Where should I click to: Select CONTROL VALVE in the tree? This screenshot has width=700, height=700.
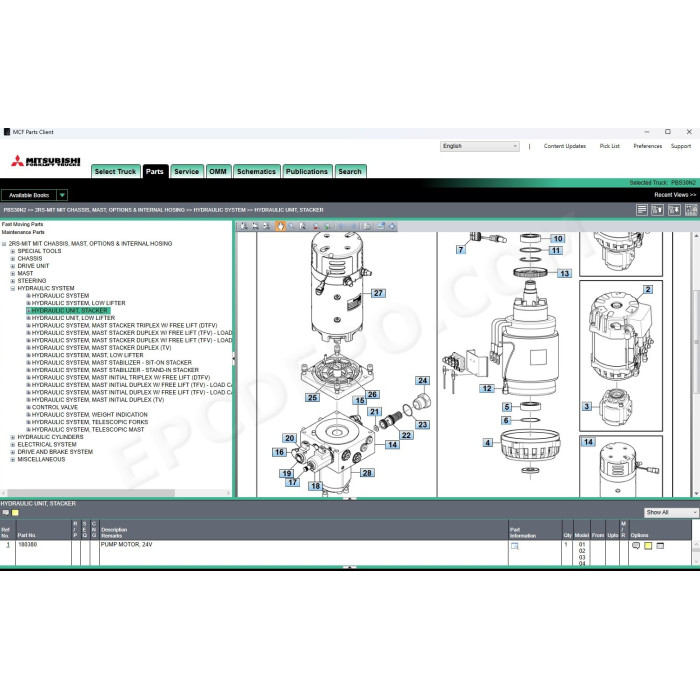pos(55,408)
